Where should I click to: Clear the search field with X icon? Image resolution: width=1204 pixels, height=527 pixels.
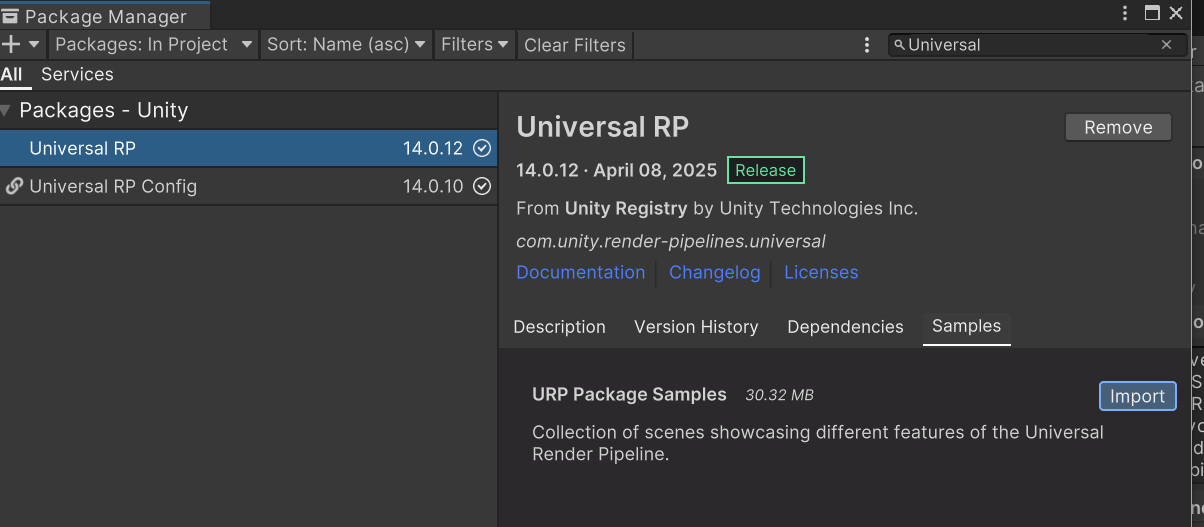(x=1166, y=45)
